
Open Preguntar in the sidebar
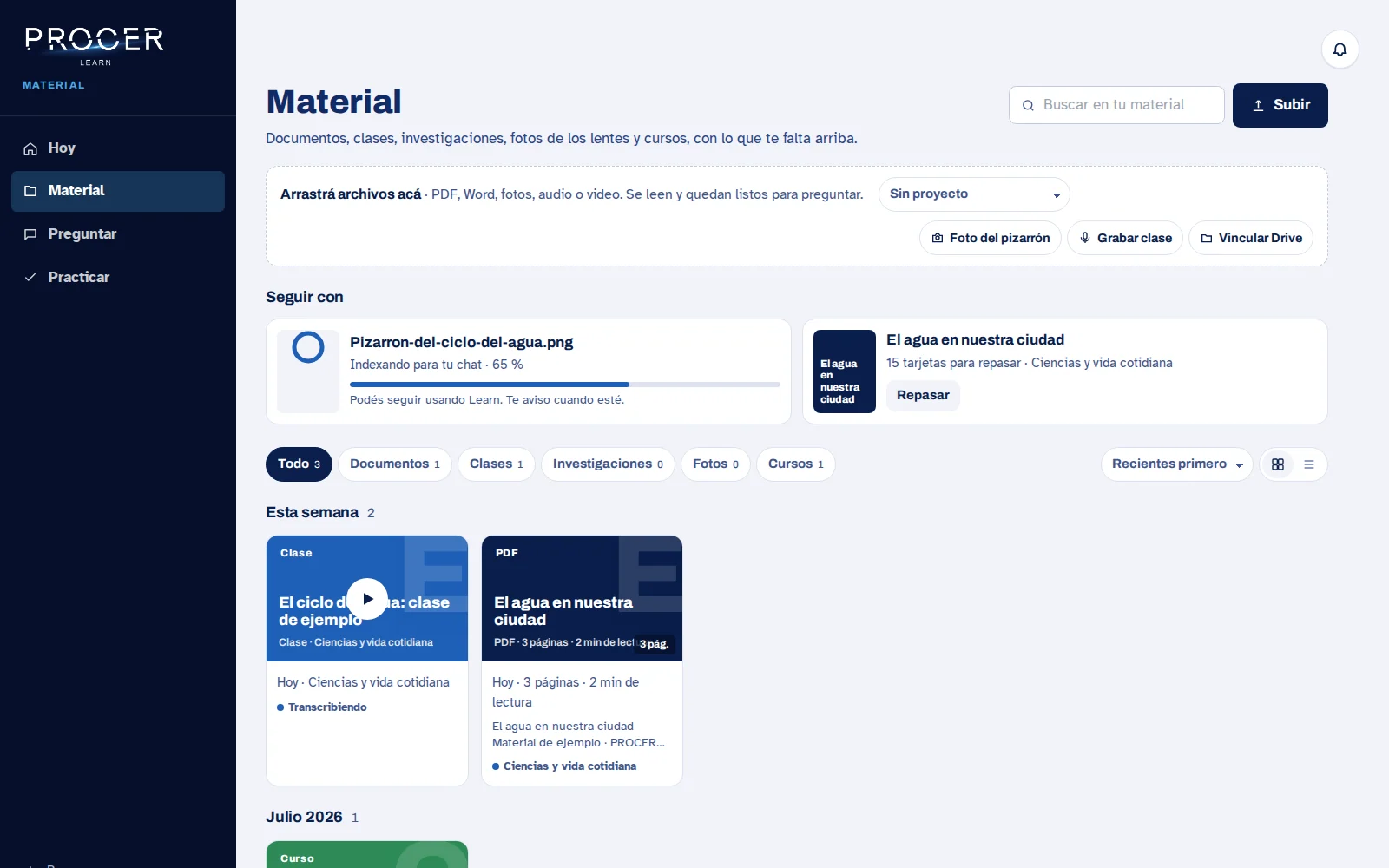pos(118,234)
